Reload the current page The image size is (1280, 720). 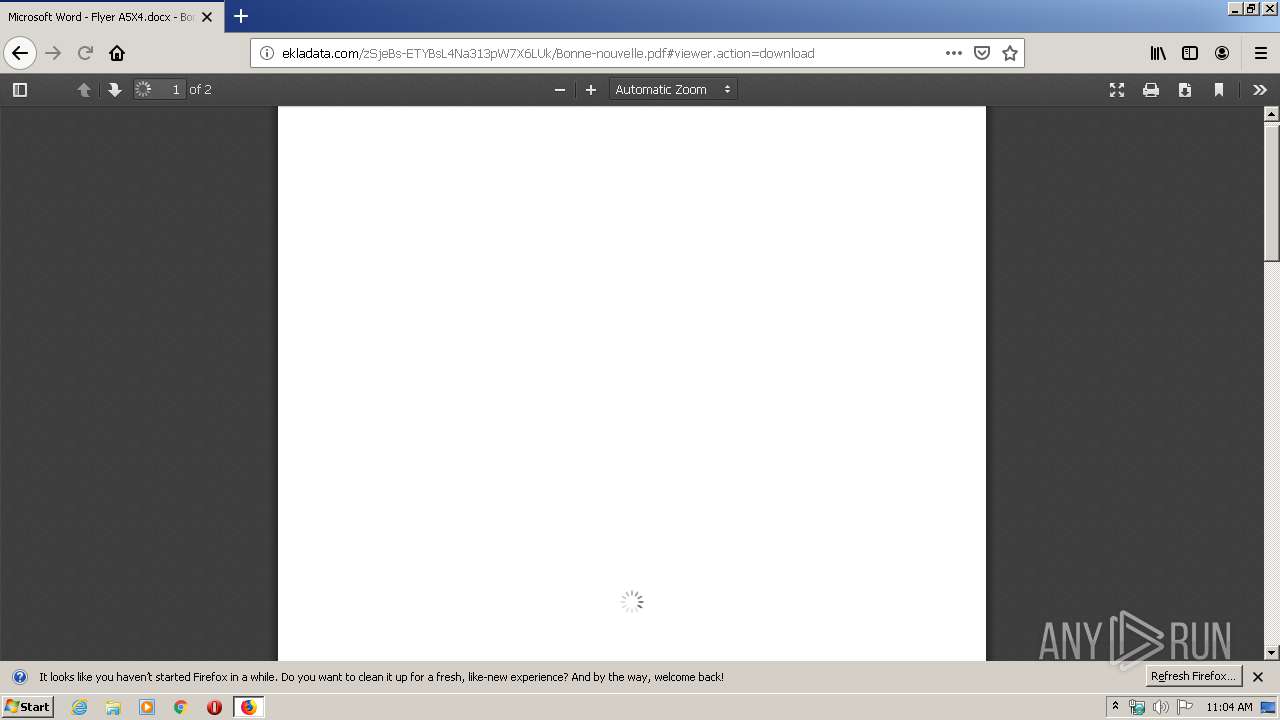point(85,53)
